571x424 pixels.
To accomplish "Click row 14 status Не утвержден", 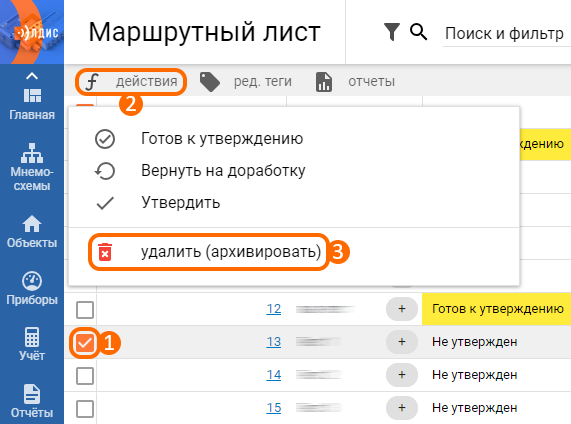I will [x=474, y=375].
